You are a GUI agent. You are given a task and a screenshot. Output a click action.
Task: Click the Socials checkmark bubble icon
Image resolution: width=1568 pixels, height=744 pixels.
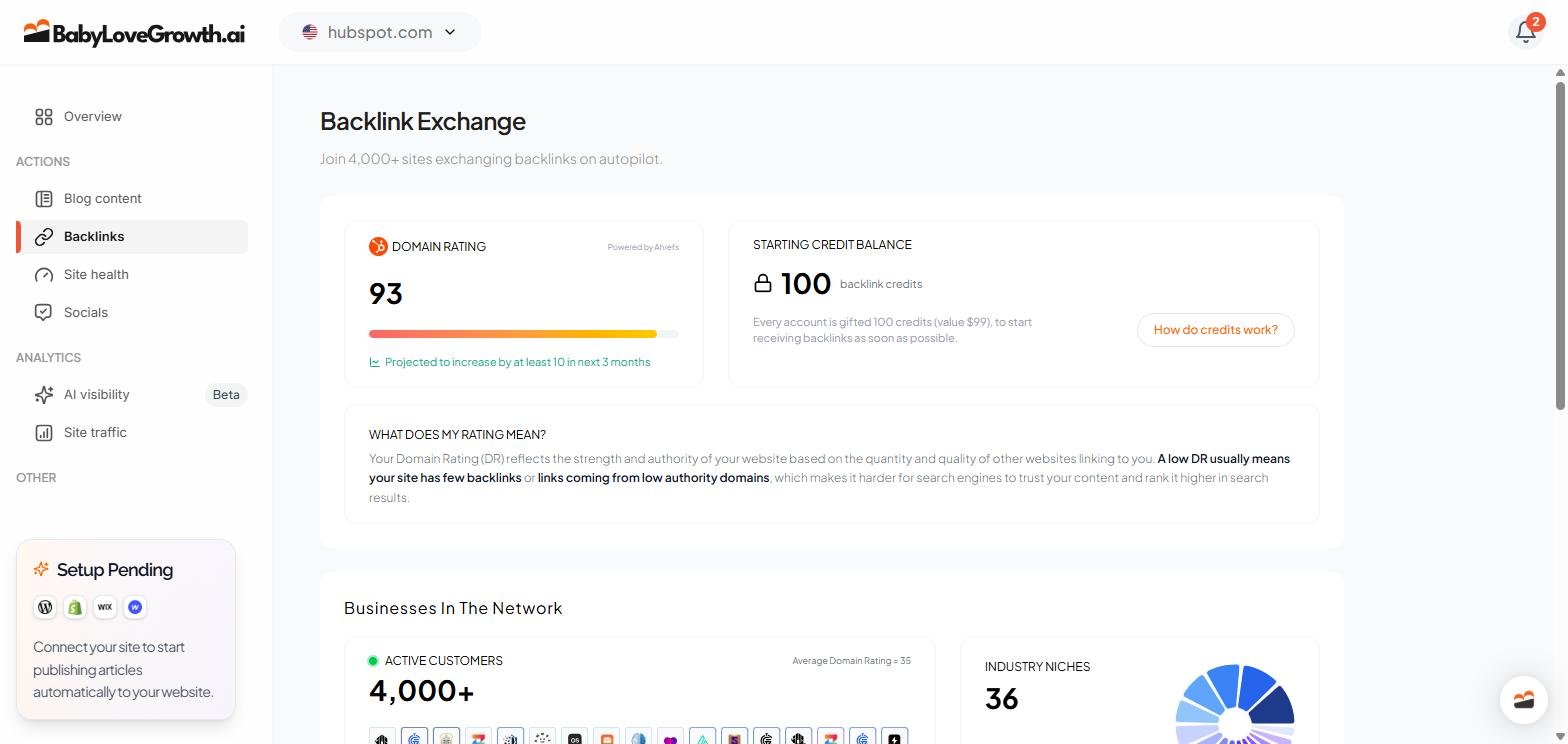[44, 313]
